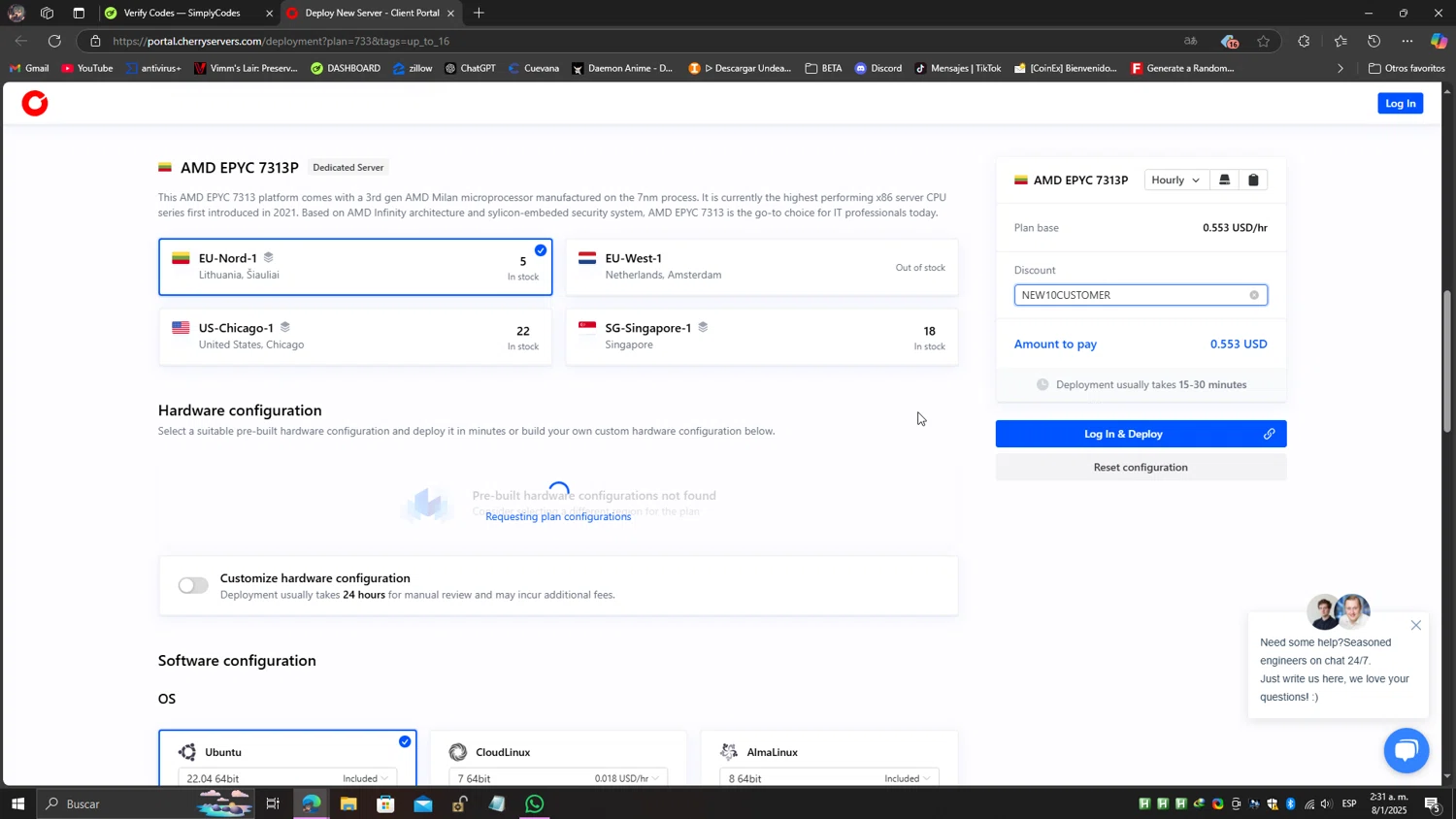The height and width of the screenshot is (819, 1456).
Task: Open the Copilot sidebar icon
Action: tap(1439, 41)
